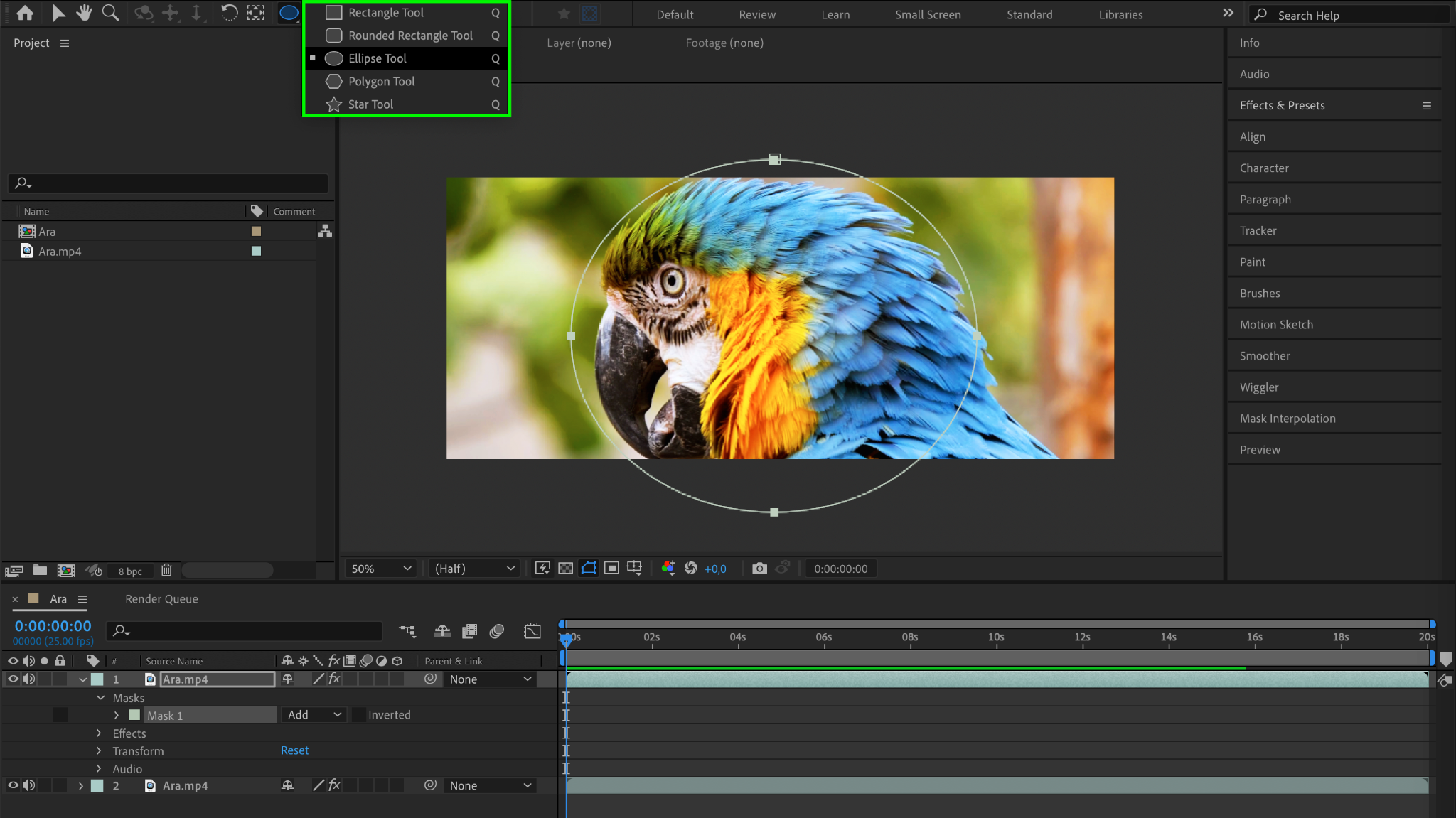
Task: Click the Reset link for Transform
Action: pos(294,750)
